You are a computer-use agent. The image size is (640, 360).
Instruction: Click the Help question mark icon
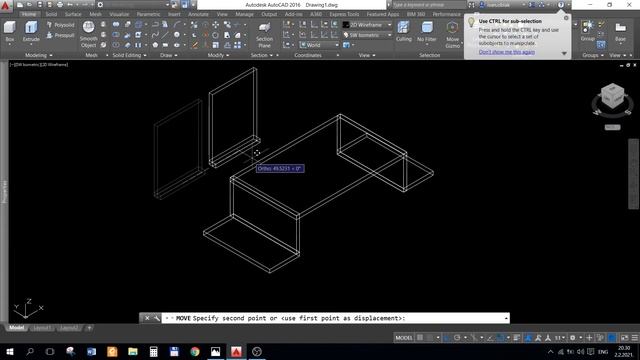click(561, 5)
